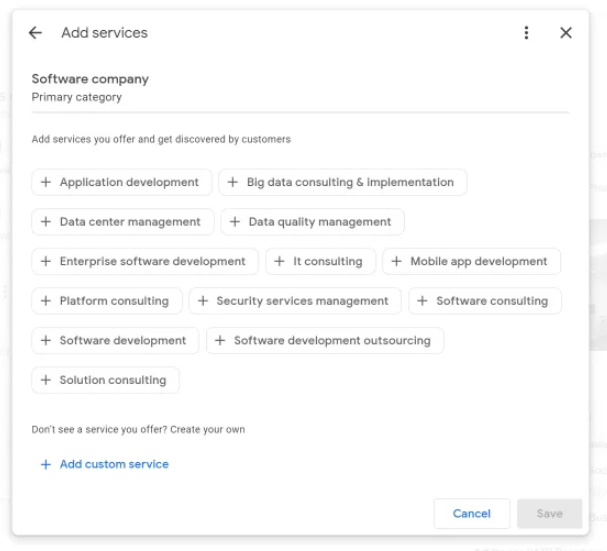The height and width of the screenshot is (551, 607).
Task: Click plus icon beside Platform consulting
Action: click(x=46, y=301)
